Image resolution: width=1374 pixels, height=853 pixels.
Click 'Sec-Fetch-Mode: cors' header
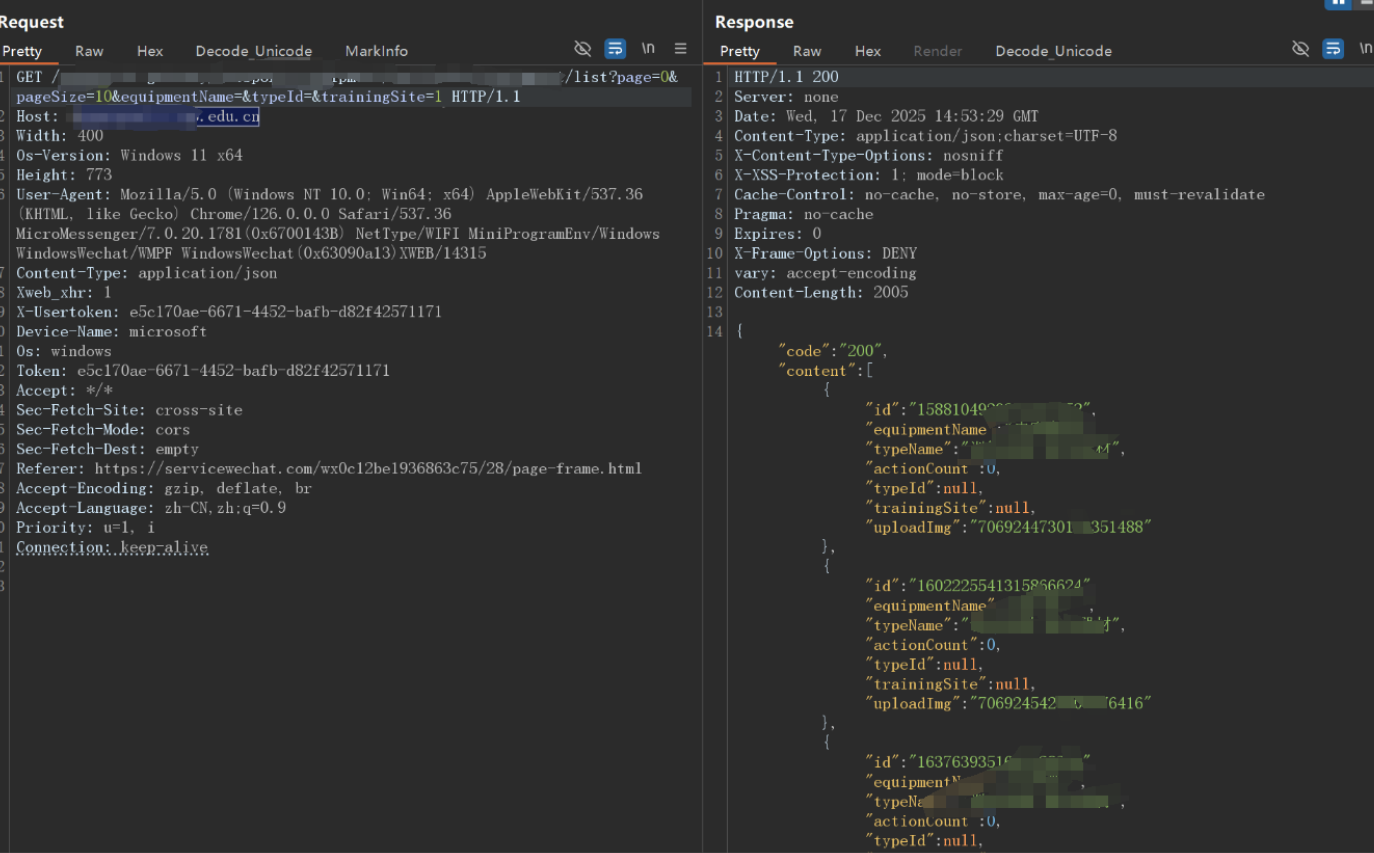103,430
